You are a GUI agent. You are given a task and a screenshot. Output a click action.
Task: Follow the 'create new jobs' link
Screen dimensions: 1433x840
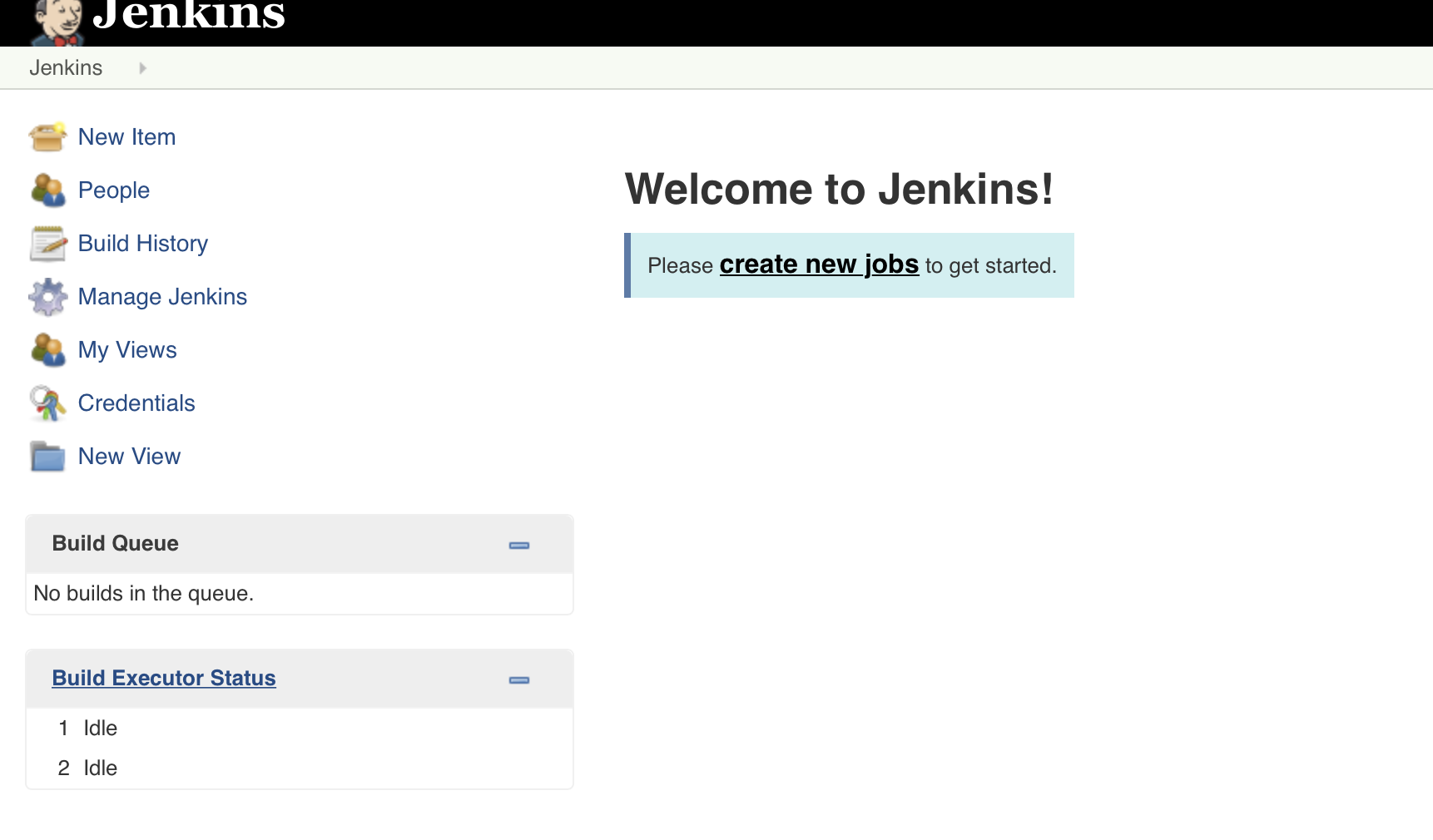(x=819, y=264)
